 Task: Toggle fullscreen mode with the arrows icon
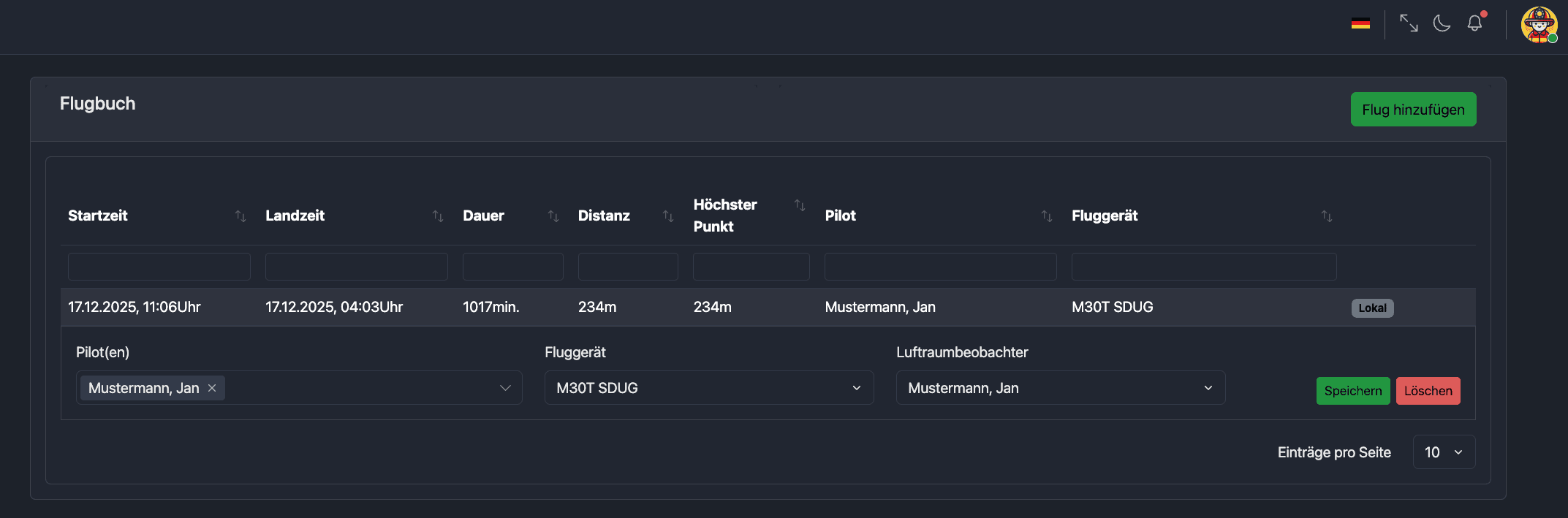pyautogui.click(x=1409, y=23)
